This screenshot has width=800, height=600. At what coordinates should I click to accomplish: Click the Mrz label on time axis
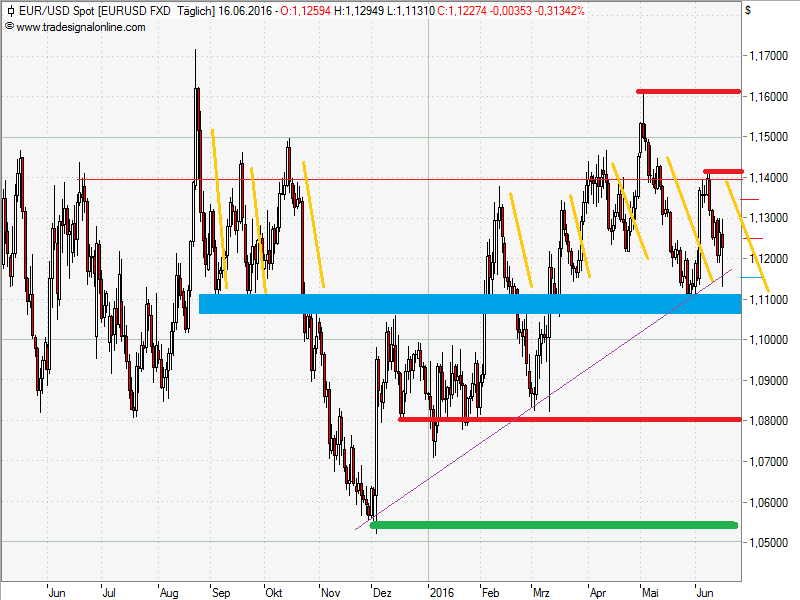541,593
